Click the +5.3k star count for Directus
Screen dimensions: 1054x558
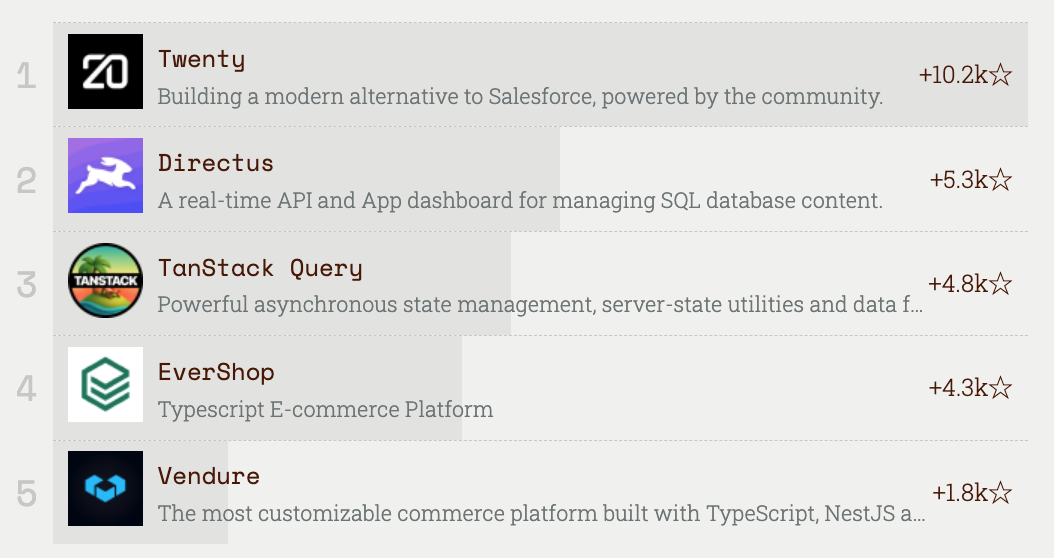click(x=970, y=180)
